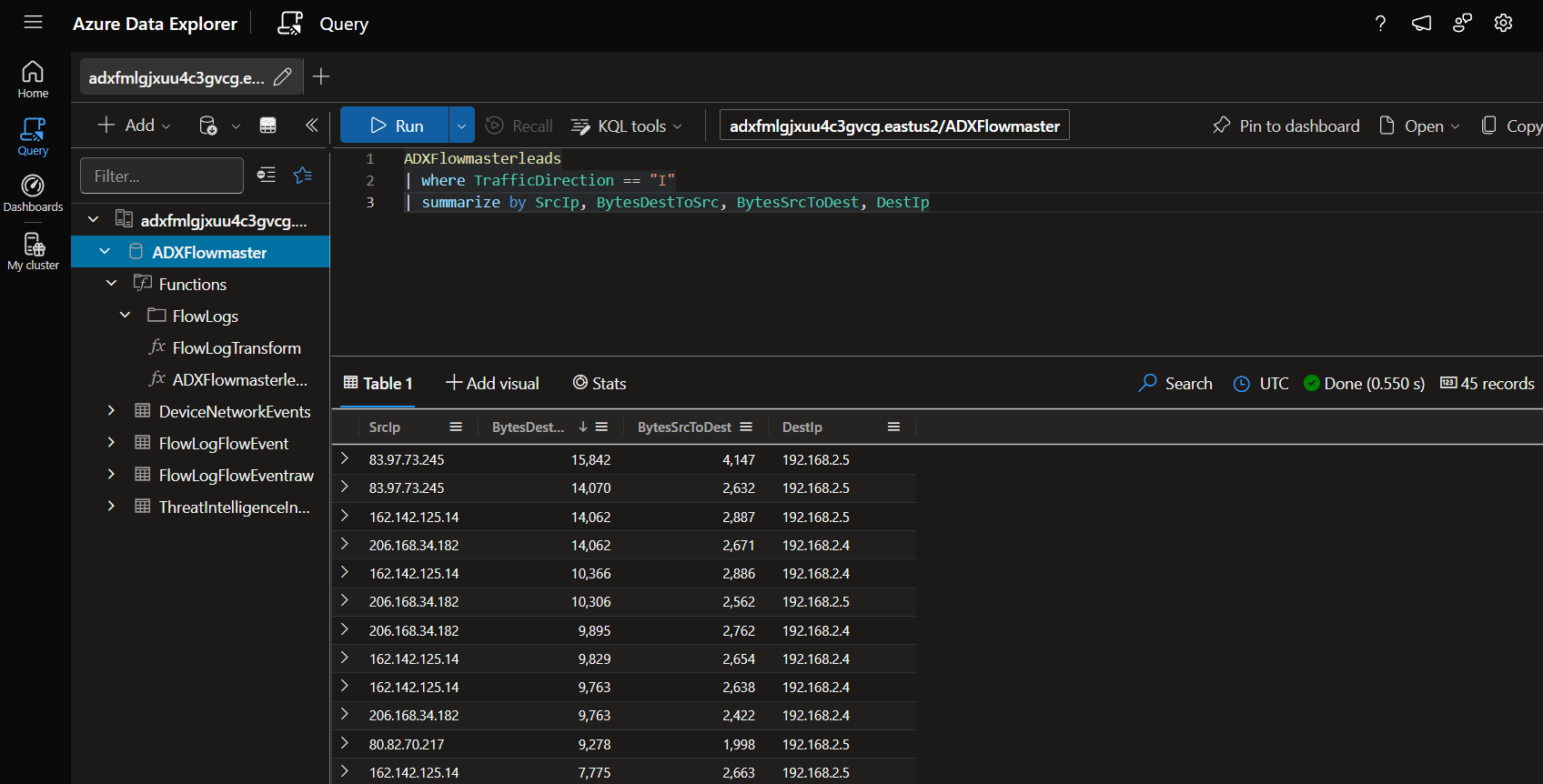Pin to dashboard
This screenshot has width=1543, height=784.
point(1286,126)
